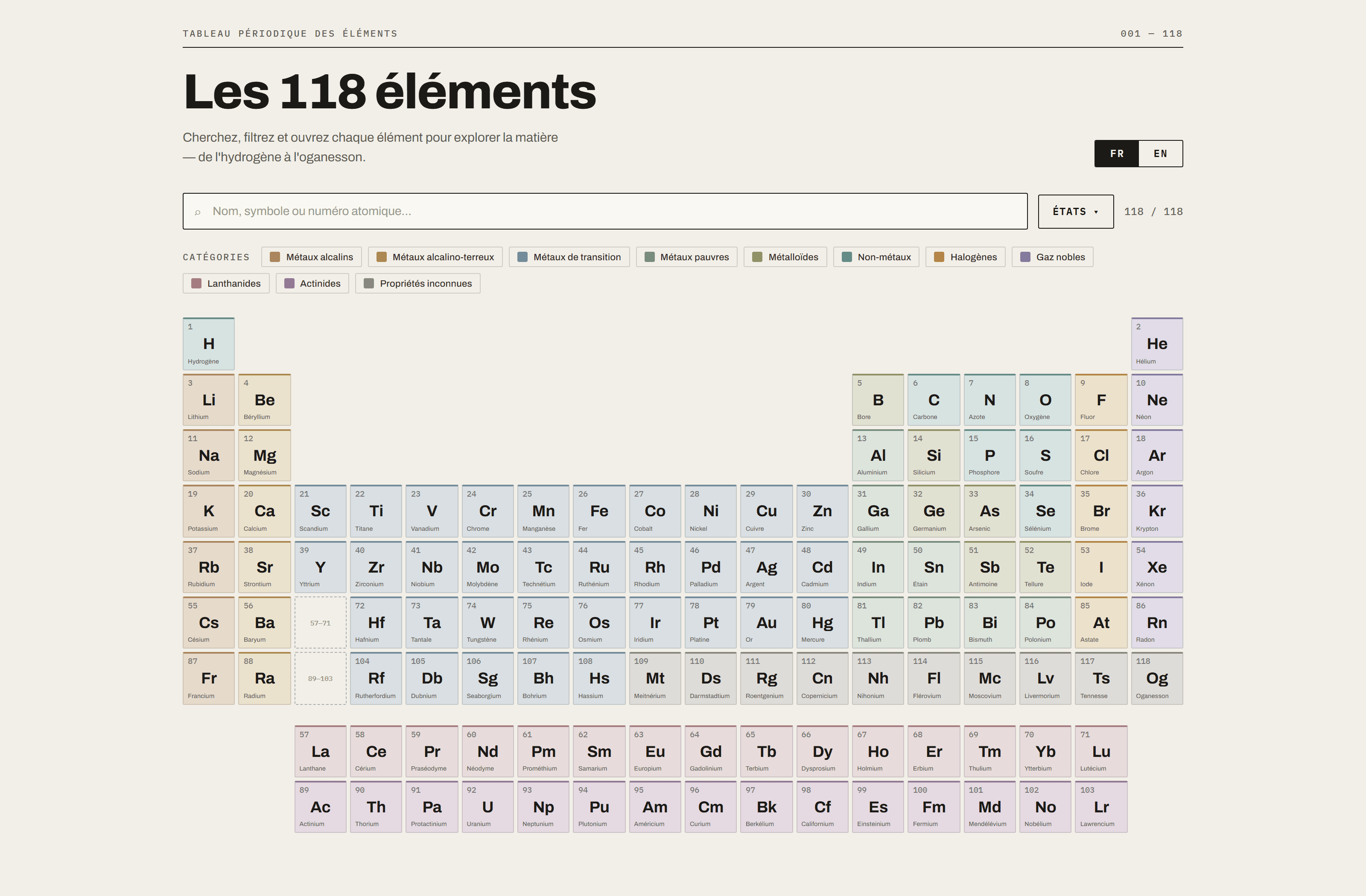Open the Potassium (K) tile
This screenshot has width=1366, height=896.
[209, 511]
